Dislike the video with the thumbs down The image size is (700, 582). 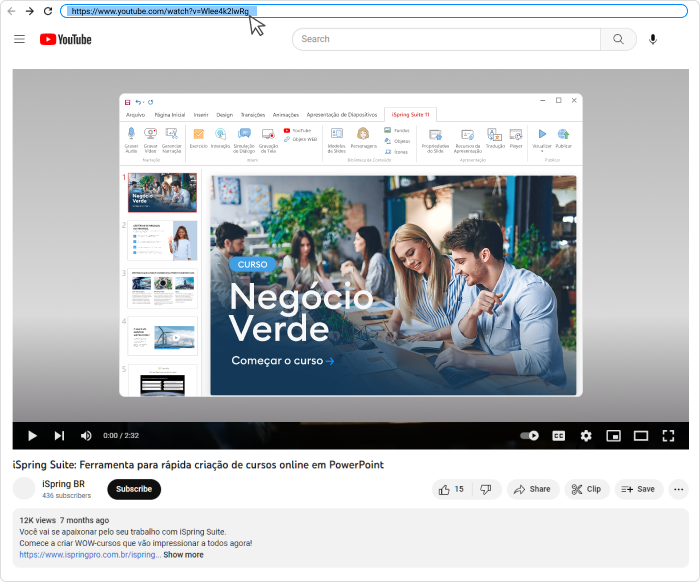coord(486,490)
